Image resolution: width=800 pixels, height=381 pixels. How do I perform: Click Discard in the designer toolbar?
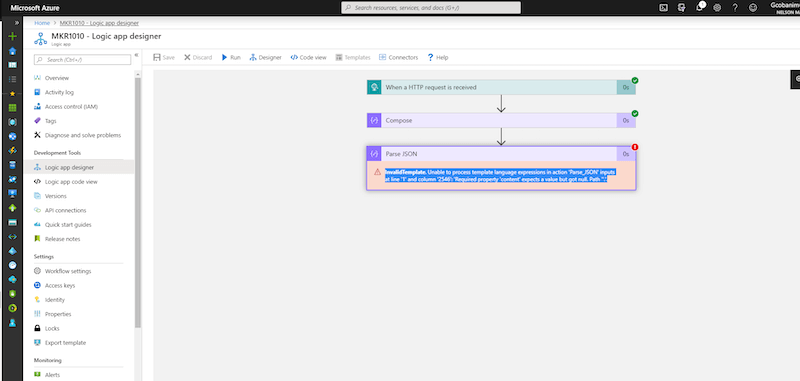pyautogui.click(x=198, y=58)
